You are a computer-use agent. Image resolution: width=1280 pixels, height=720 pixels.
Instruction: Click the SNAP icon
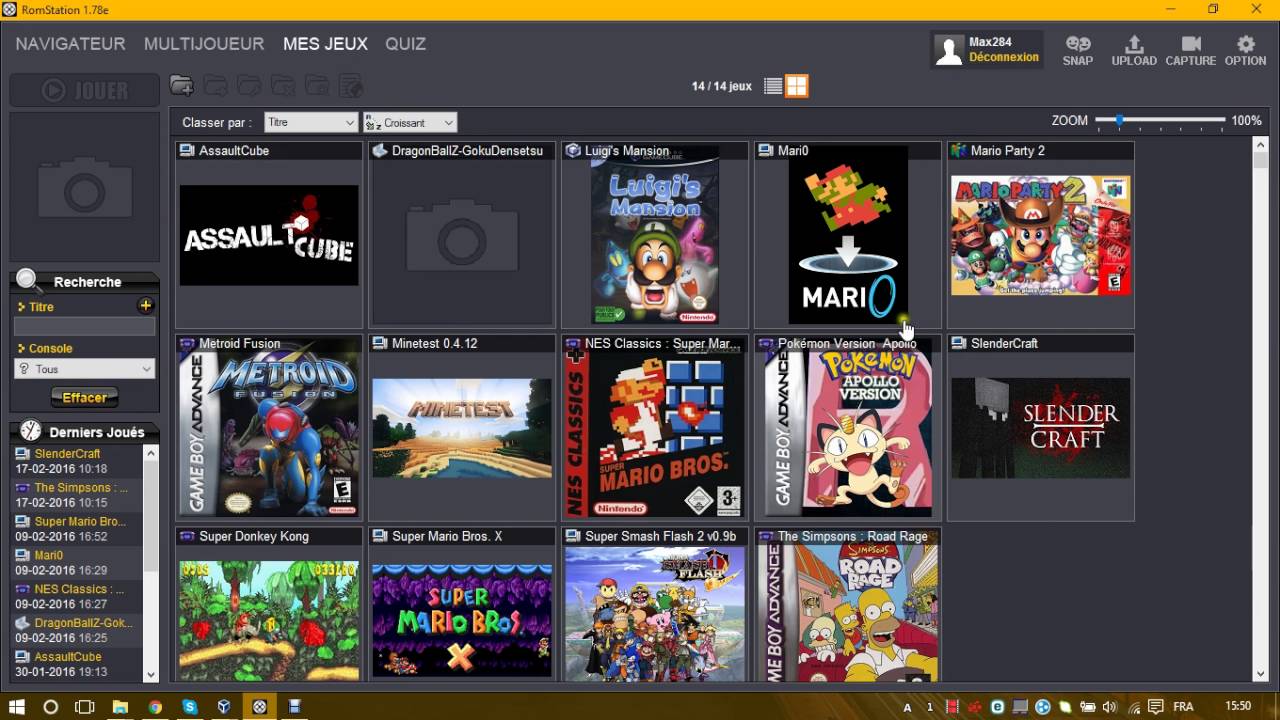(x=1078, y=50)
